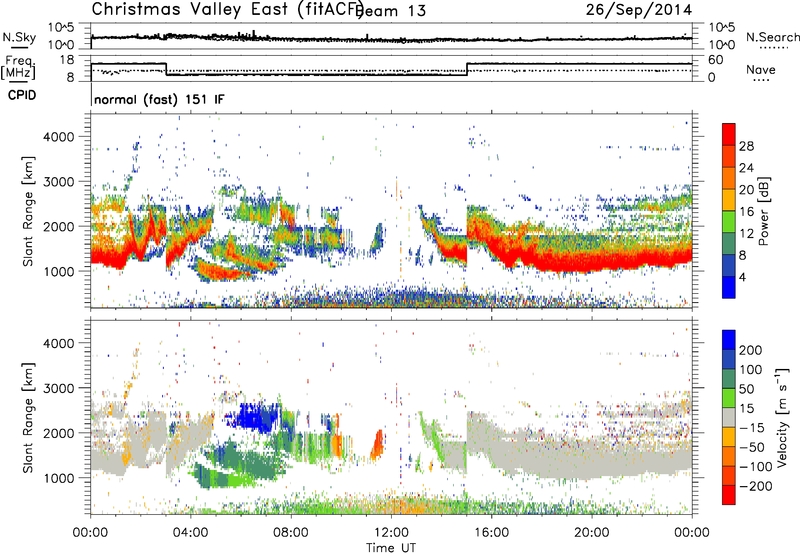Select the date text '26/Sep/2014'
This screenshot has height=554, width=800.
pyautogui.click(x=639, y=9)
